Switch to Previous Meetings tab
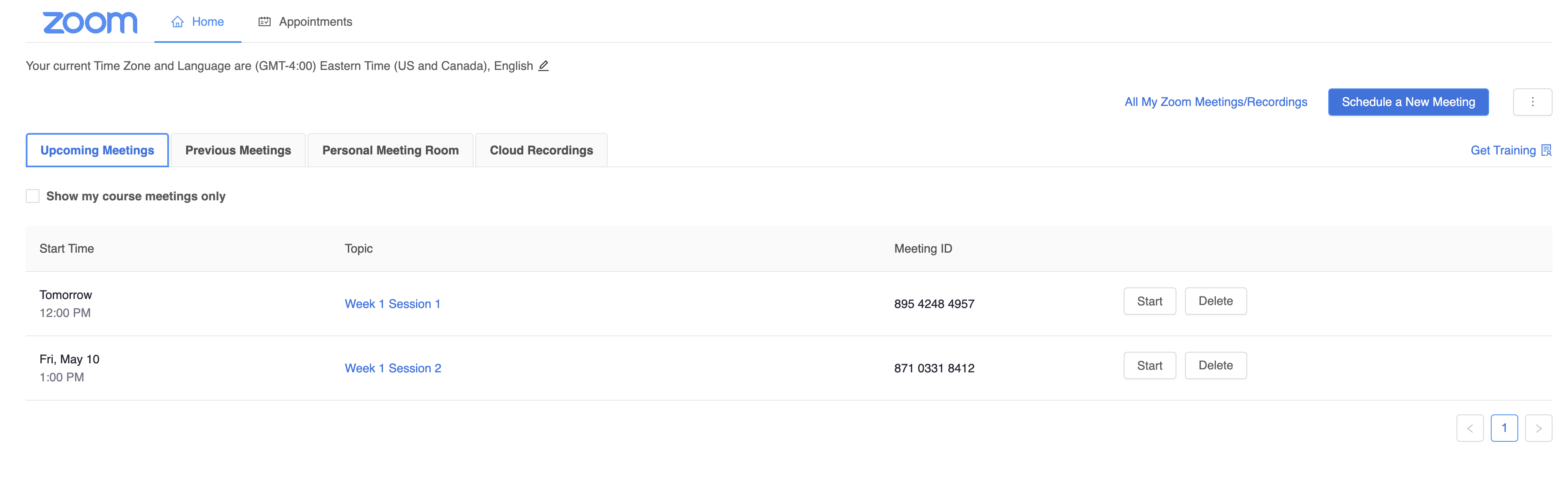Image resolution: width=1568 pixels, height=477 pixels. 238,150
